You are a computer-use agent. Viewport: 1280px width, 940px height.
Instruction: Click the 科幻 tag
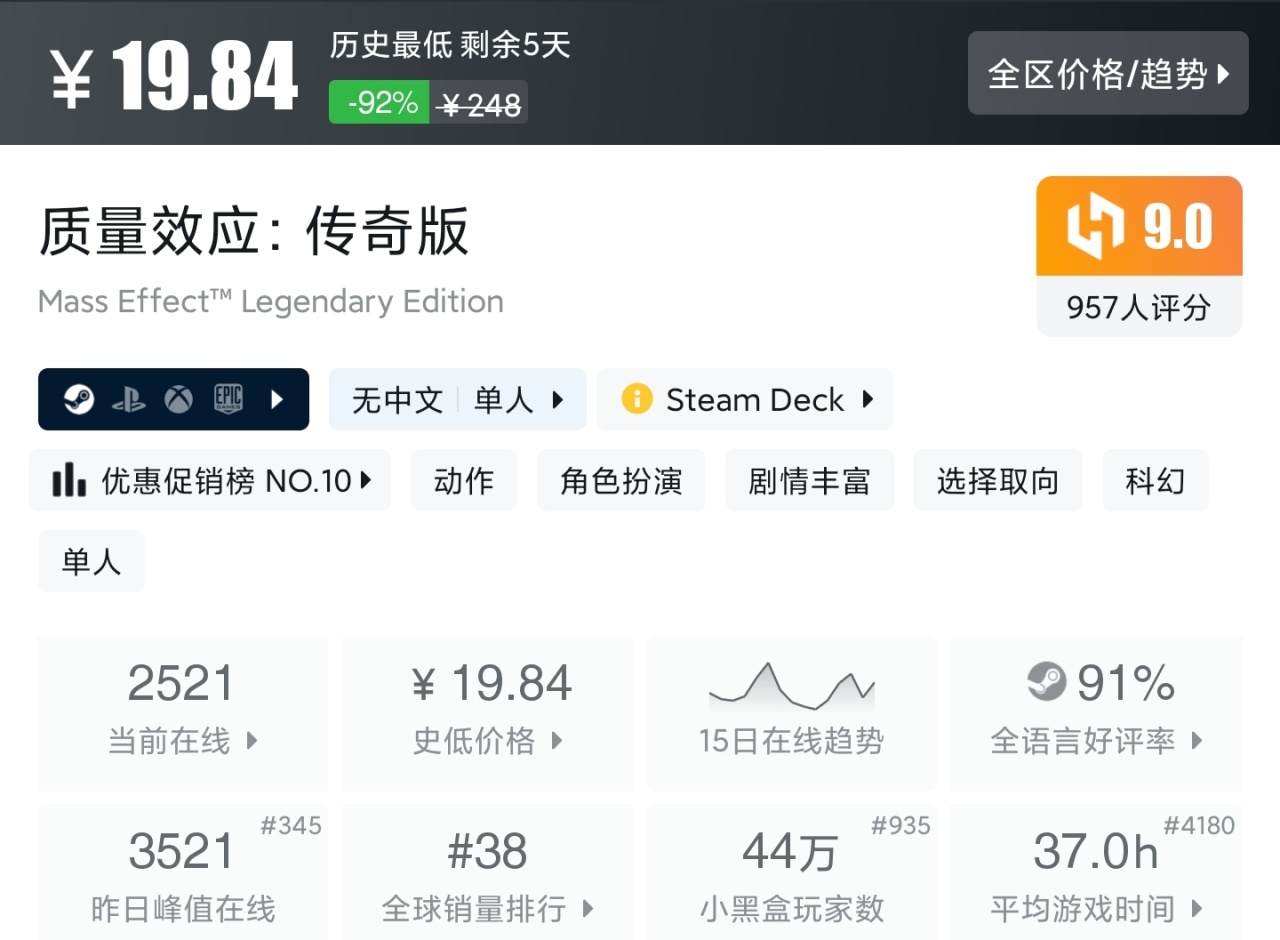click(1155, 481)
